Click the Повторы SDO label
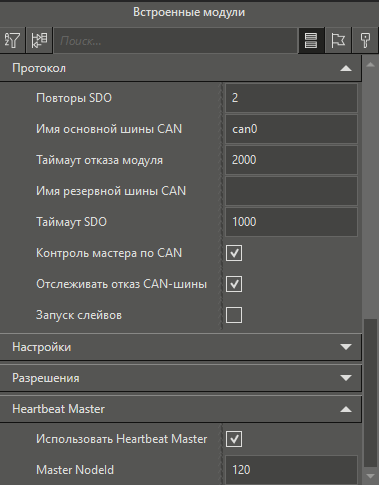This screenshot has height=485, width=379. click(74, 98)
